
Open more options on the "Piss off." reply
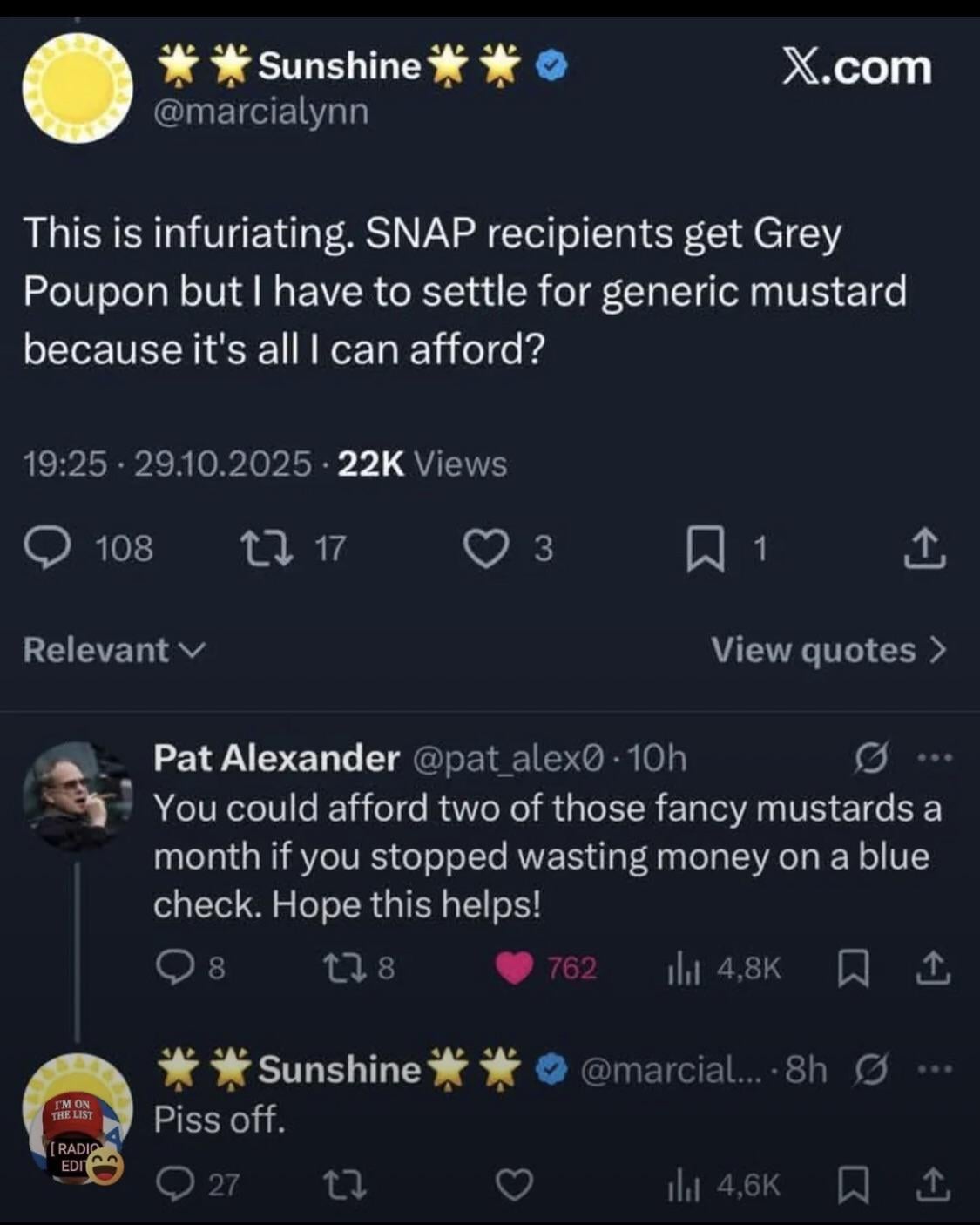click(x=936, y=1069)
